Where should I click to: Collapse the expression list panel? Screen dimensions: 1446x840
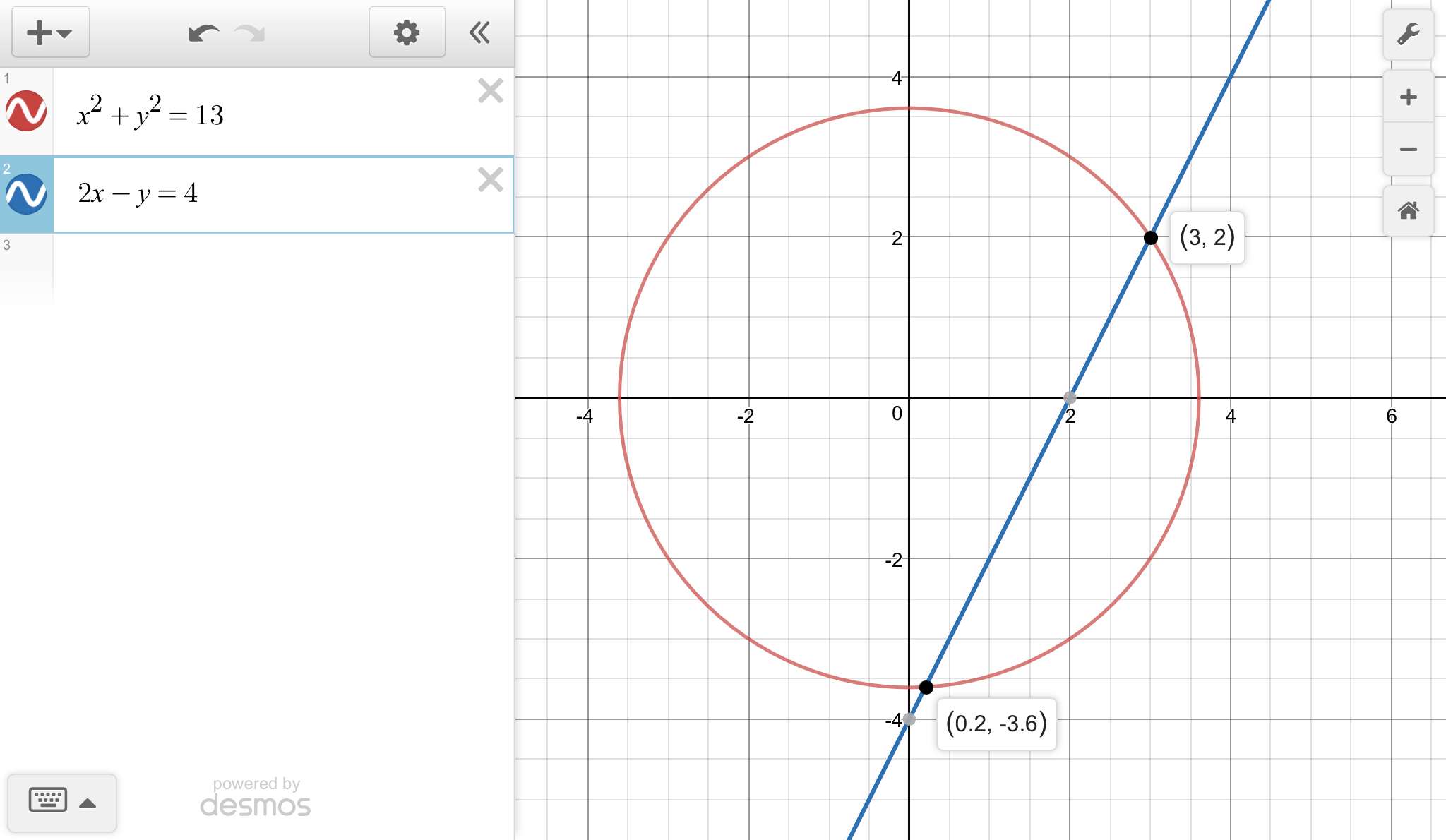tap(480, 32)
